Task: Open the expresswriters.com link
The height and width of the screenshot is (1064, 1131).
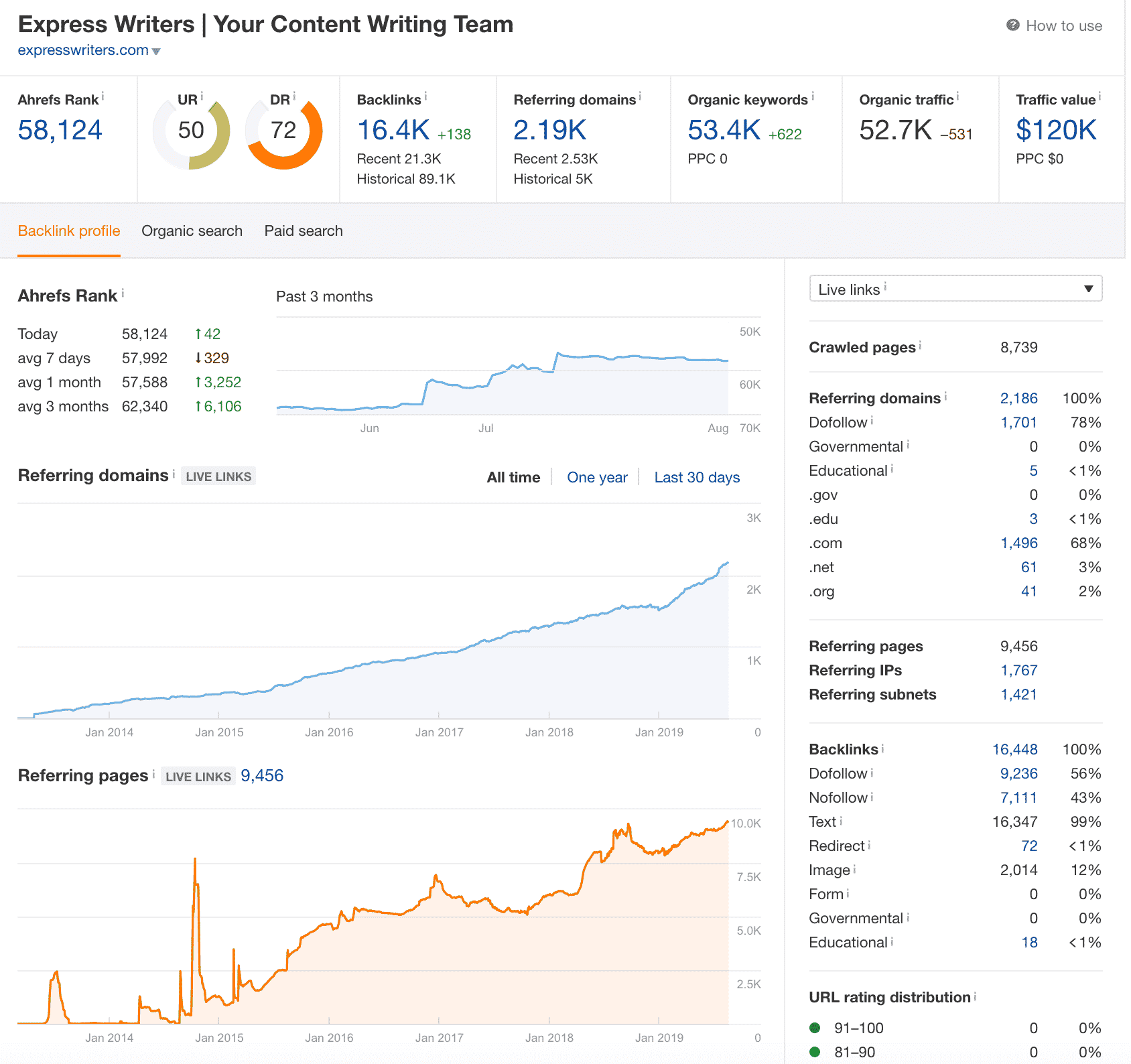Action: click(83, 50)
